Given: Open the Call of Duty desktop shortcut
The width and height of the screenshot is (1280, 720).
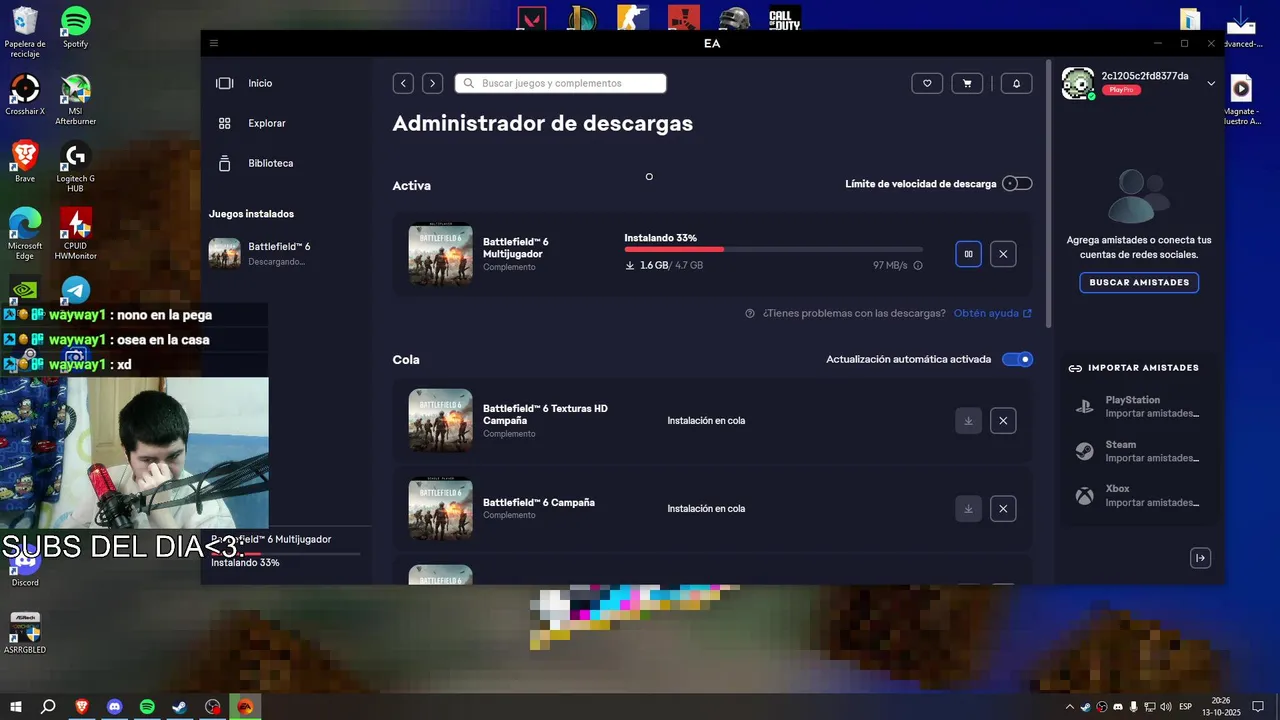Looking at the screenshot, I should click(785, 18).
